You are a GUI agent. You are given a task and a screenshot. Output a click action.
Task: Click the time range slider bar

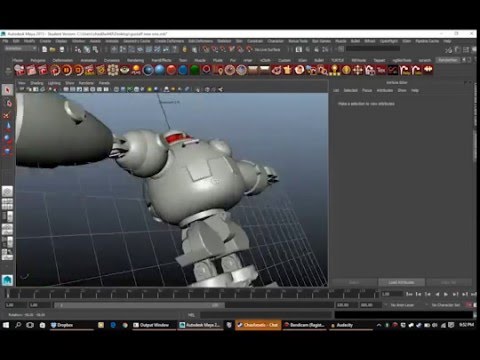140,305
